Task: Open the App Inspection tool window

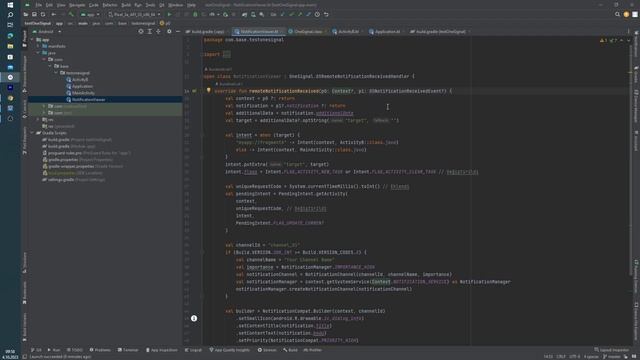Action: pyautogui.click(x=162, y=350)
